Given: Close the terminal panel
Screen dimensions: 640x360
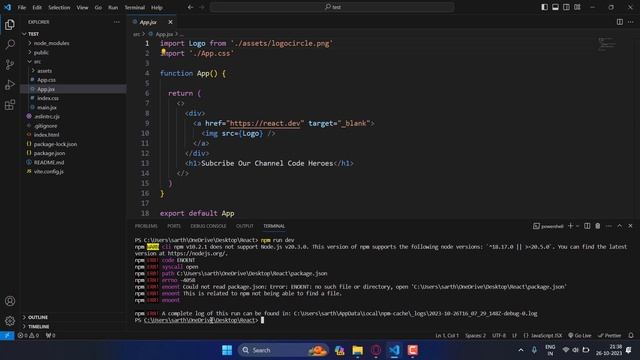Looking at the screenshot, I should (x=630, y=226).
